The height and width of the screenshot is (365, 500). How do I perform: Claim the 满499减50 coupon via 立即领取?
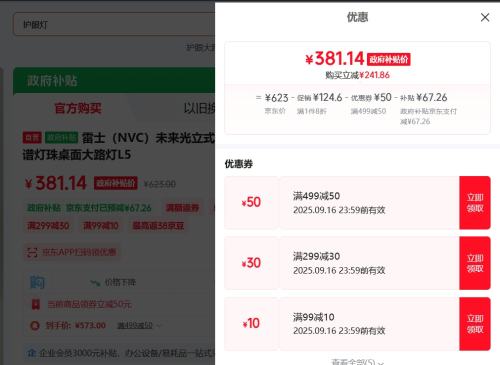[x=475, y=203]
